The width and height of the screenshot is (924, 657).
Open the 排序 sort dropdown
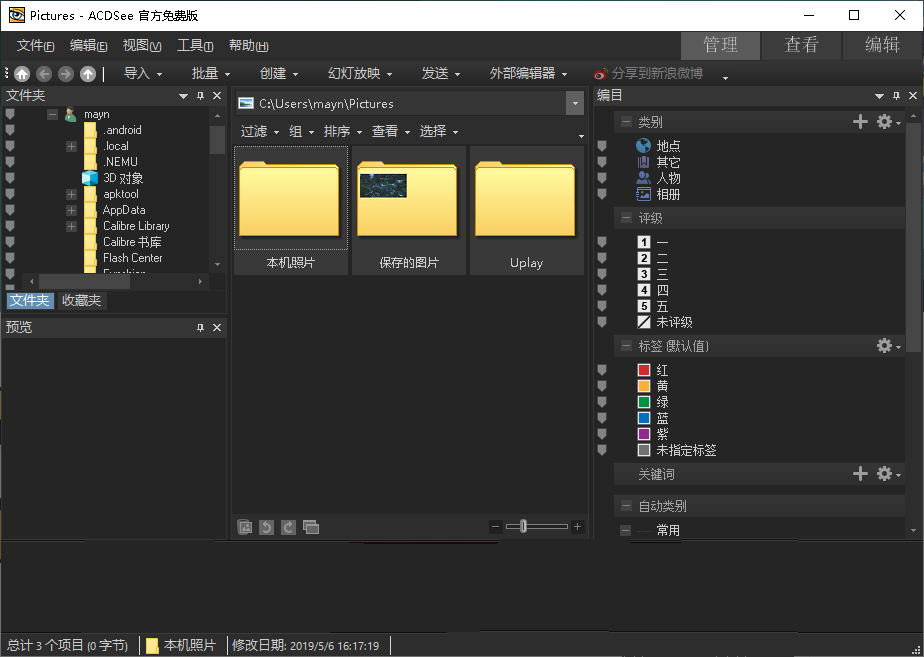[342, 131]
